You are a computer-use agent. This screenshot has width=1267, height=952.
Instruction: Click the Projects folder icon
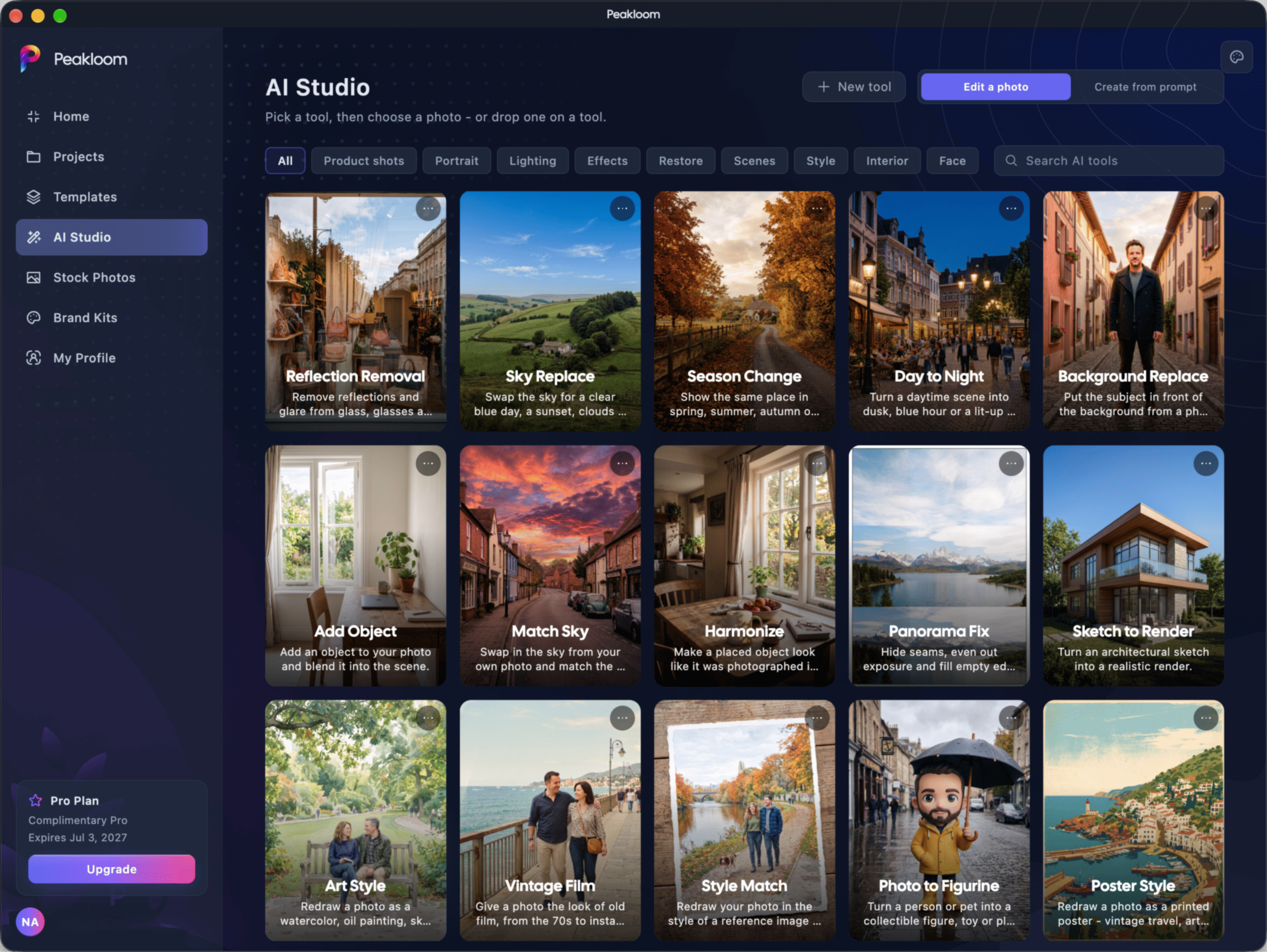(x=34, y=157)
